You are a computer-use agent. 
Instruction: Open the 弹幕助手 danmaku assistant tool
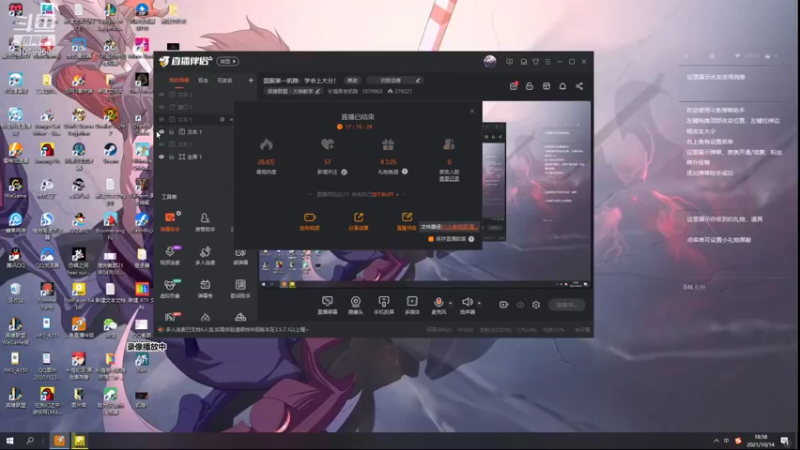[170, 222]
